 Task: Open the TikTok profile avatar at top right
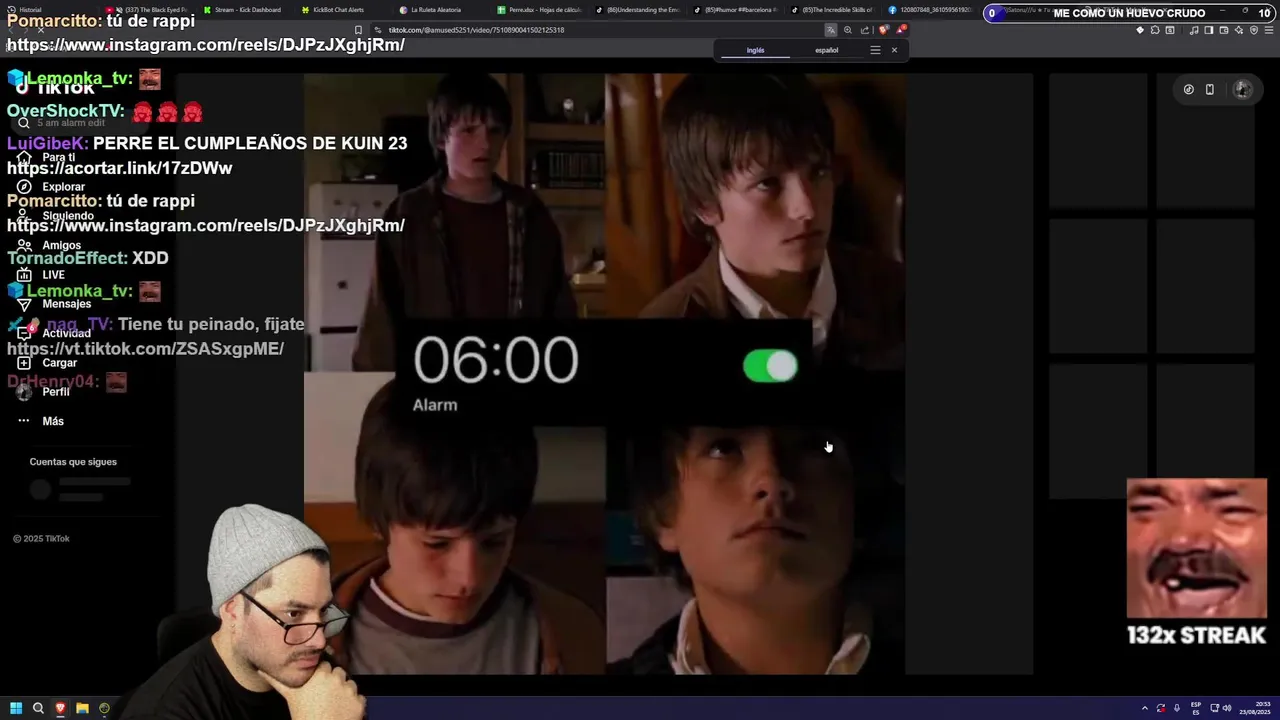point(1242,89)
